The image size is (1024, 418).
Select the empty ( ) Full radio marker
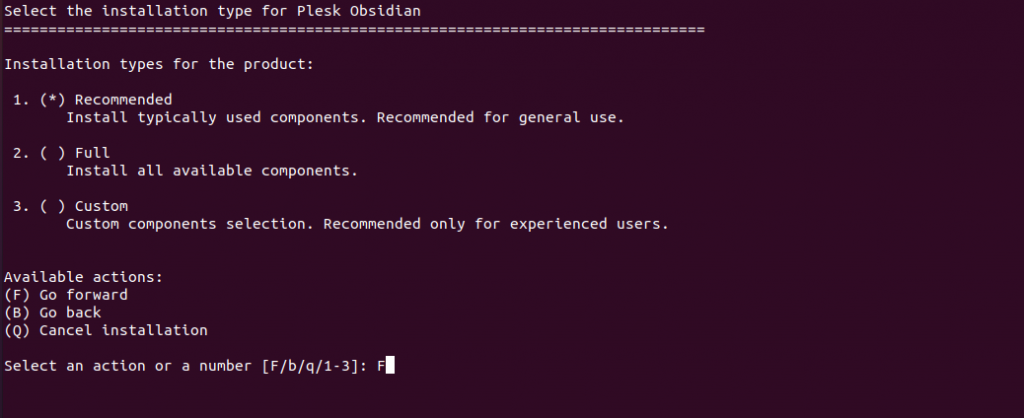pyautogui.click(x=53, y=153)
